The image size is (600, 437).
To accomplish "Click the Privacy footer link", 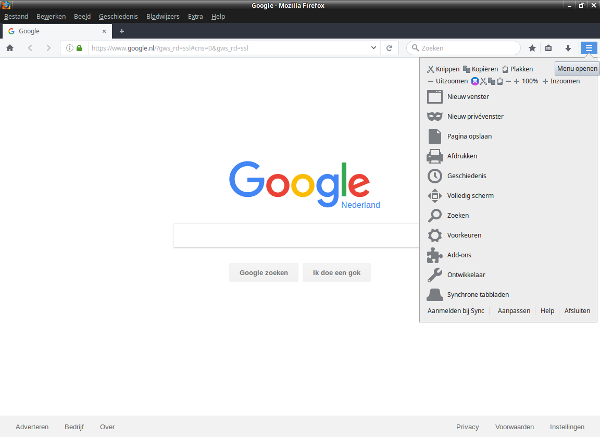I will [468, 427].
